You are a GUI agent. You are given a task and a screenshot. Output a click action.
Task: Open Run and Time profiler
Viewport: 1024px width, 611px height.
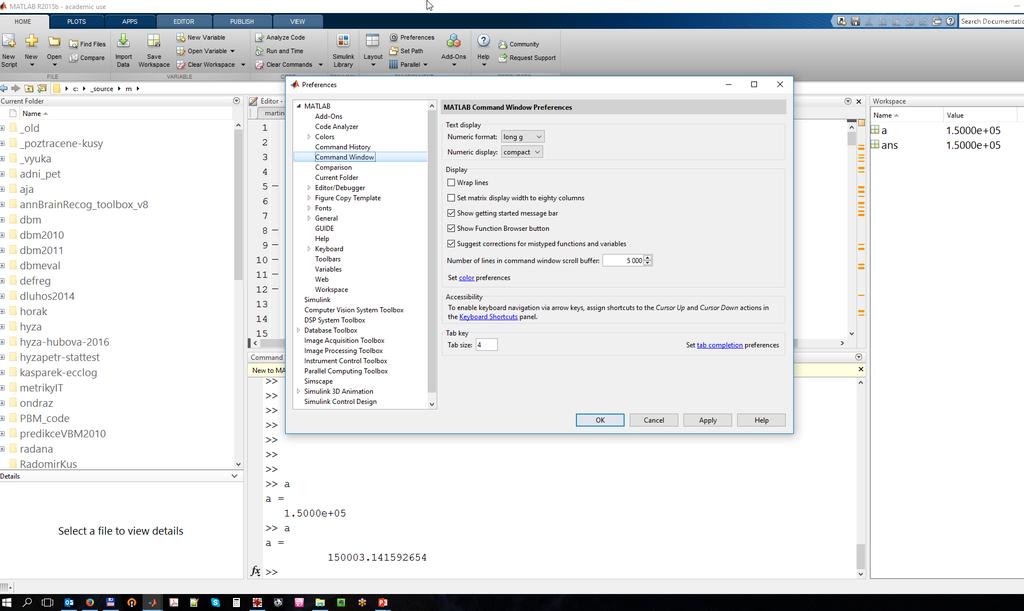279,51
